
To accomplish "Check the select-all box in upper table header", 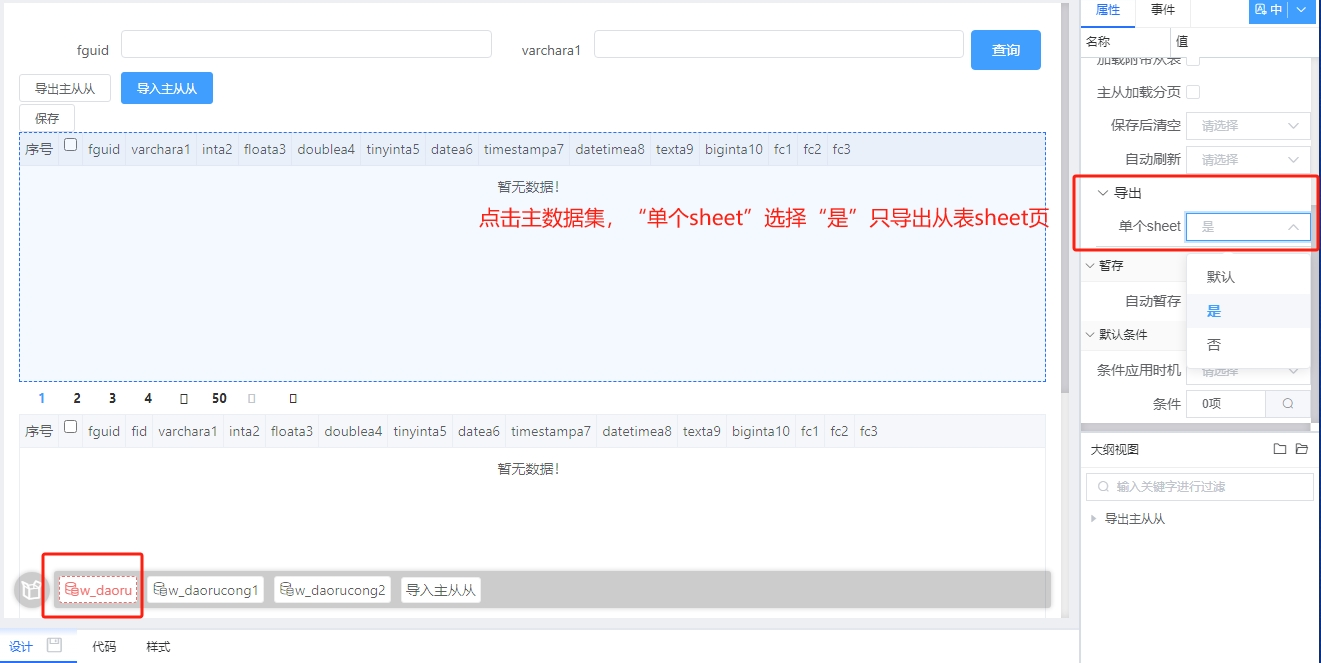I will coord(70,145).
